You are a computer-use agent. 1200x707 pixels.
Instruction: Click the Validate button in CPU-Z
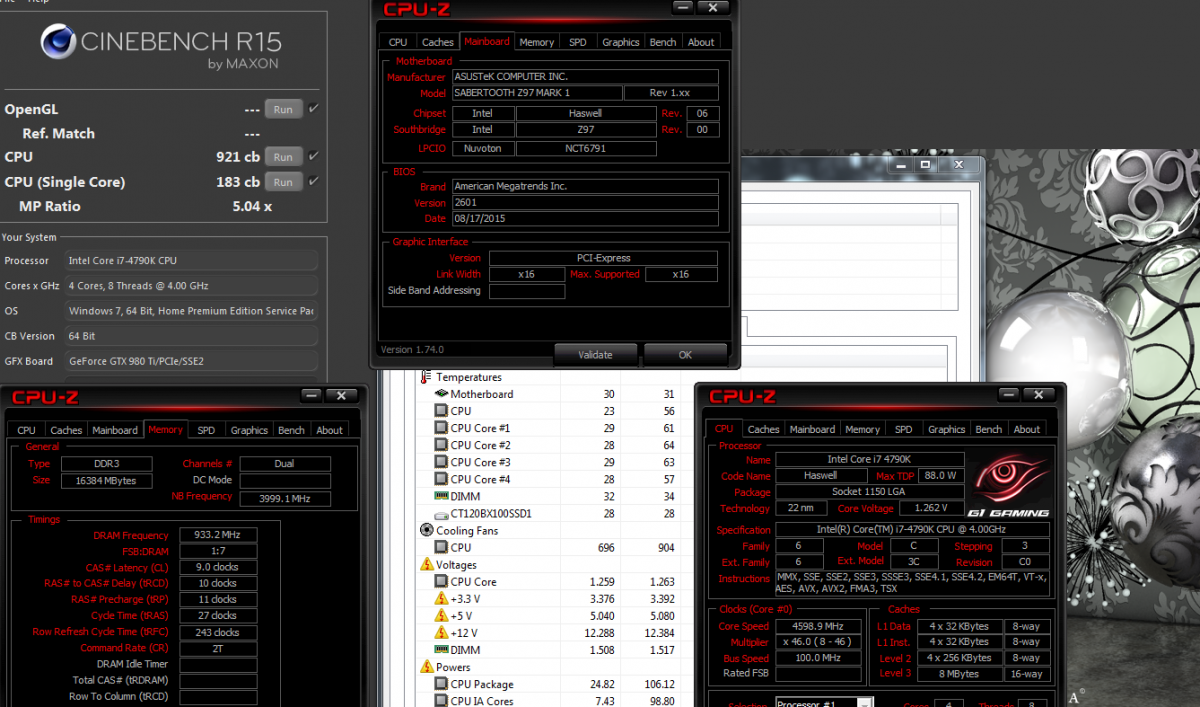pos(595,354)
